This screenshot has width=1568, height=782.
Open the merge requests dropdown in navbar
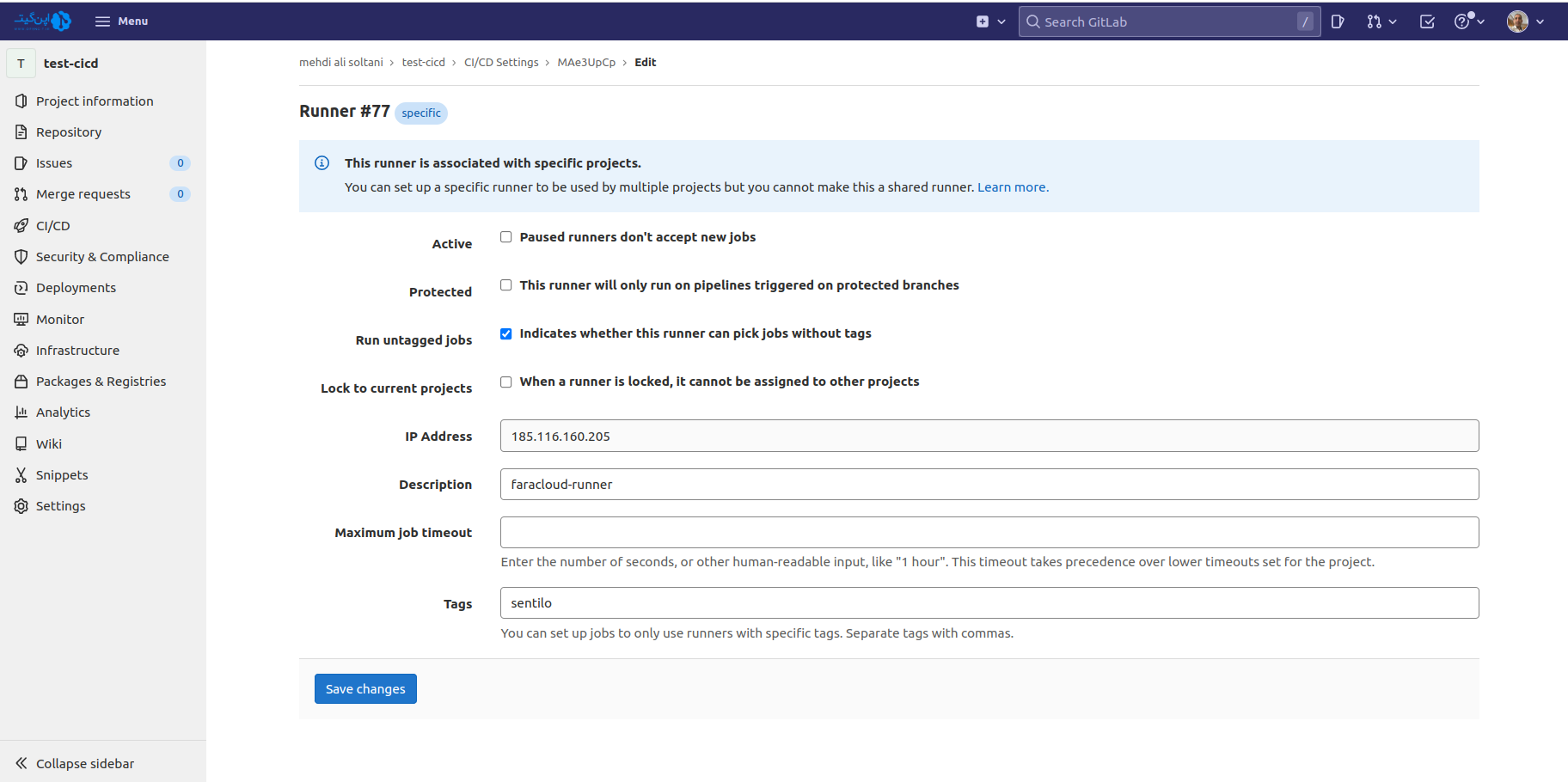point(1381,21)
